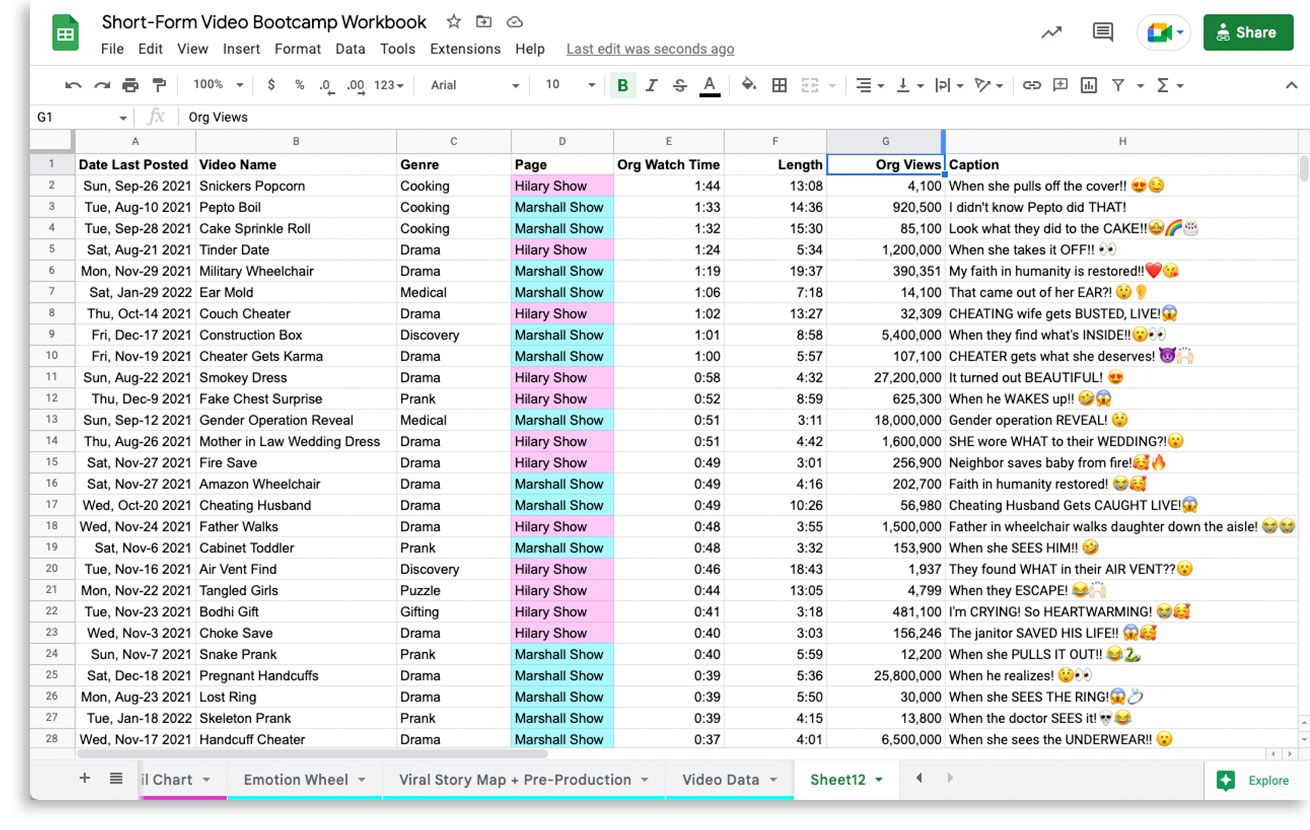Toggle bold formatting

[x=623, y=86]
